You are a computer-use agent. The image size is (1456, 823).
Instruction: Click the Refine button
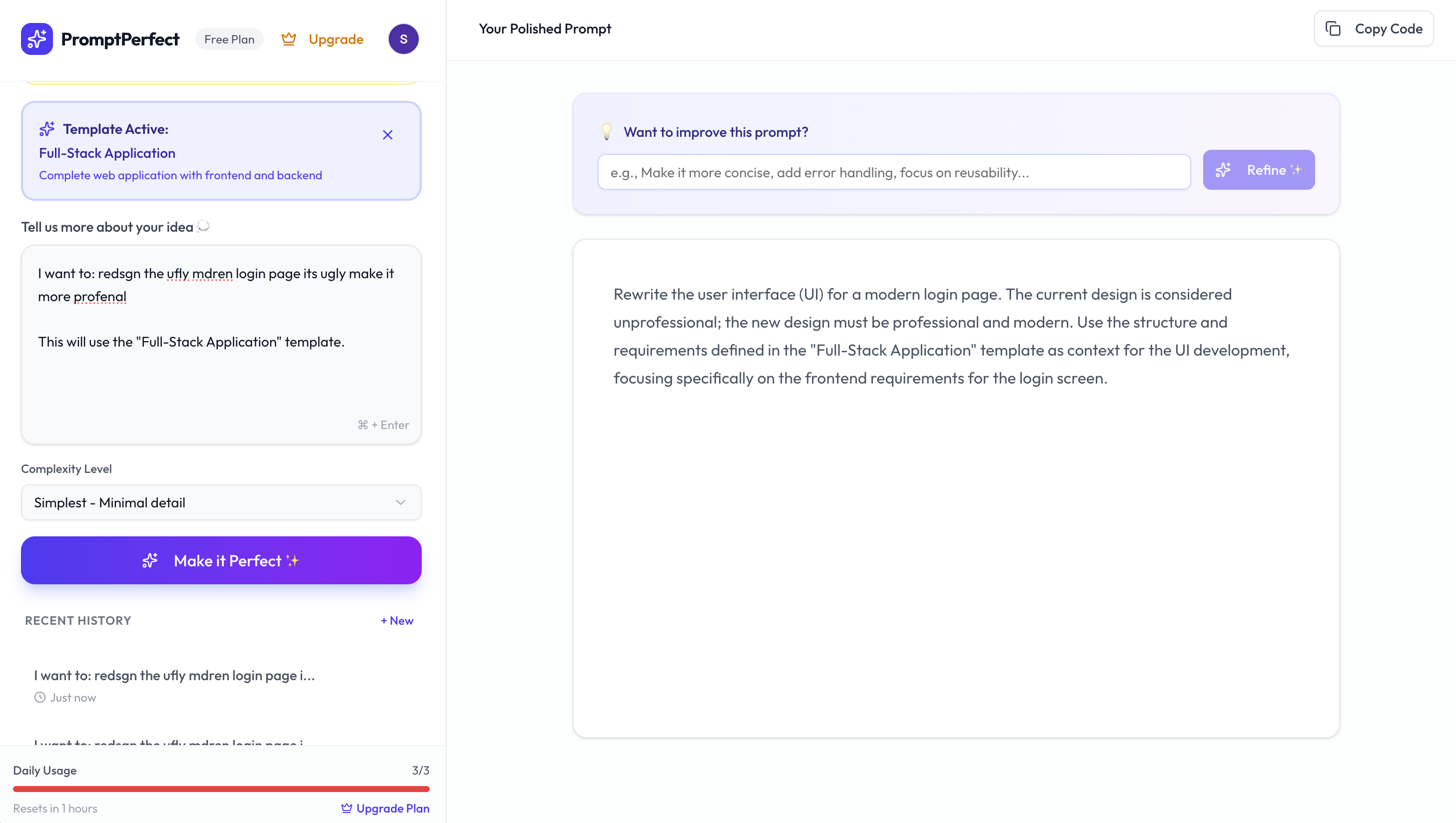[x=1258, y=170]
